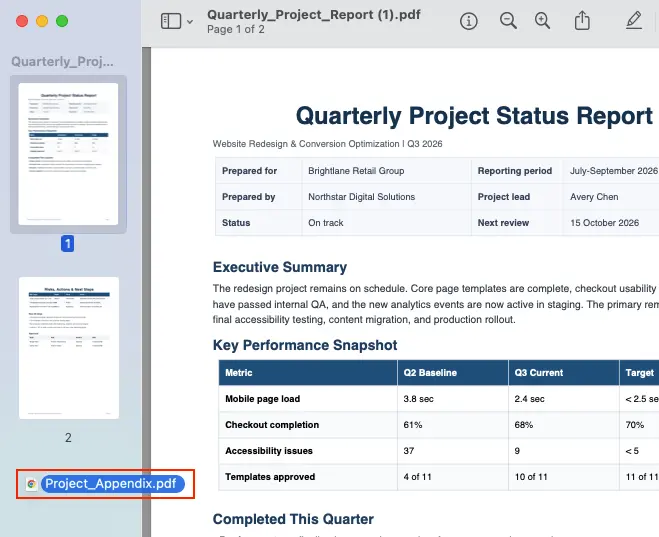Screen dimensions: 659x537
Task: Expand the sidebar view dropdown chevron
Action: point(190,21)
